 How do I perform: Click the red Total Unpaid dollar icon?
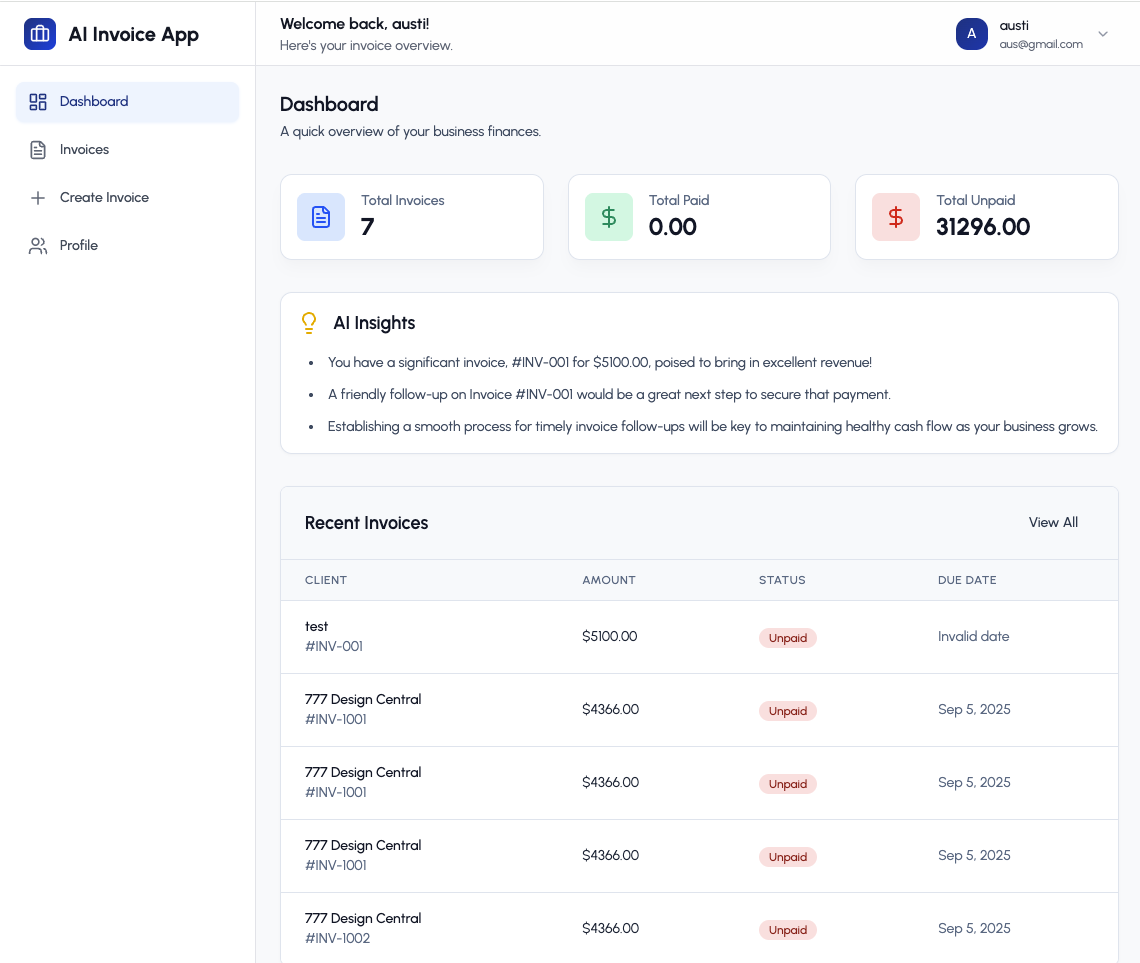coord(896,217)
